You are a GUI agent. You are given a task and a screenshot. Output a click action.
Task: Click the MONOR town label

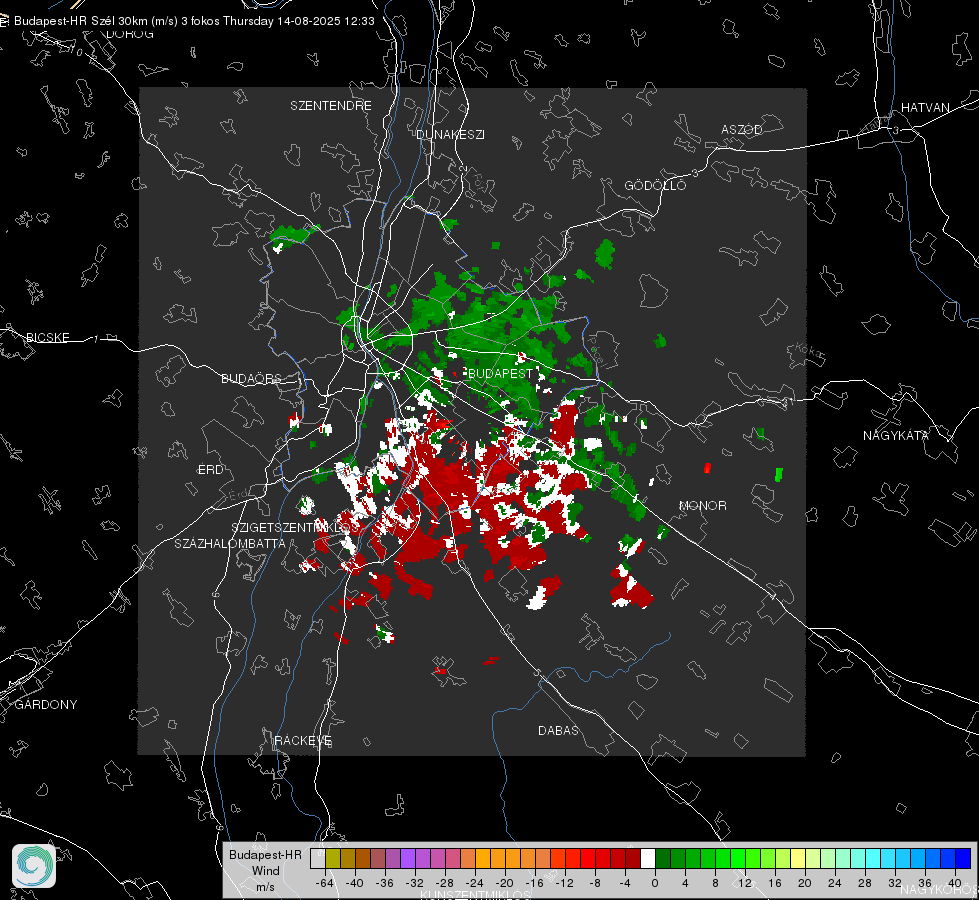702,505
